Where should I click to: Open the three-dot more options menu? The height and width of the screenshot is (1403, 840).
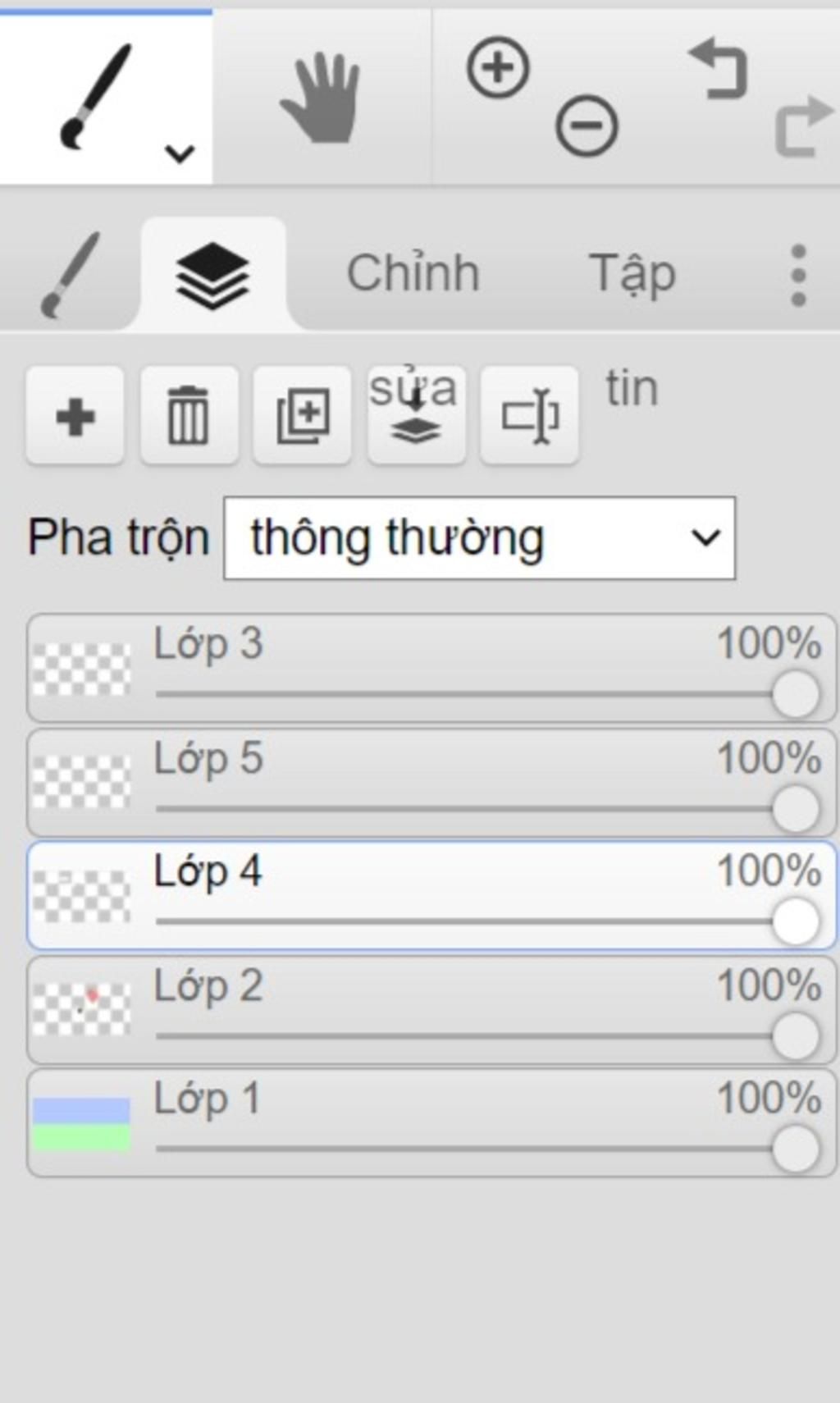(798, 275)
